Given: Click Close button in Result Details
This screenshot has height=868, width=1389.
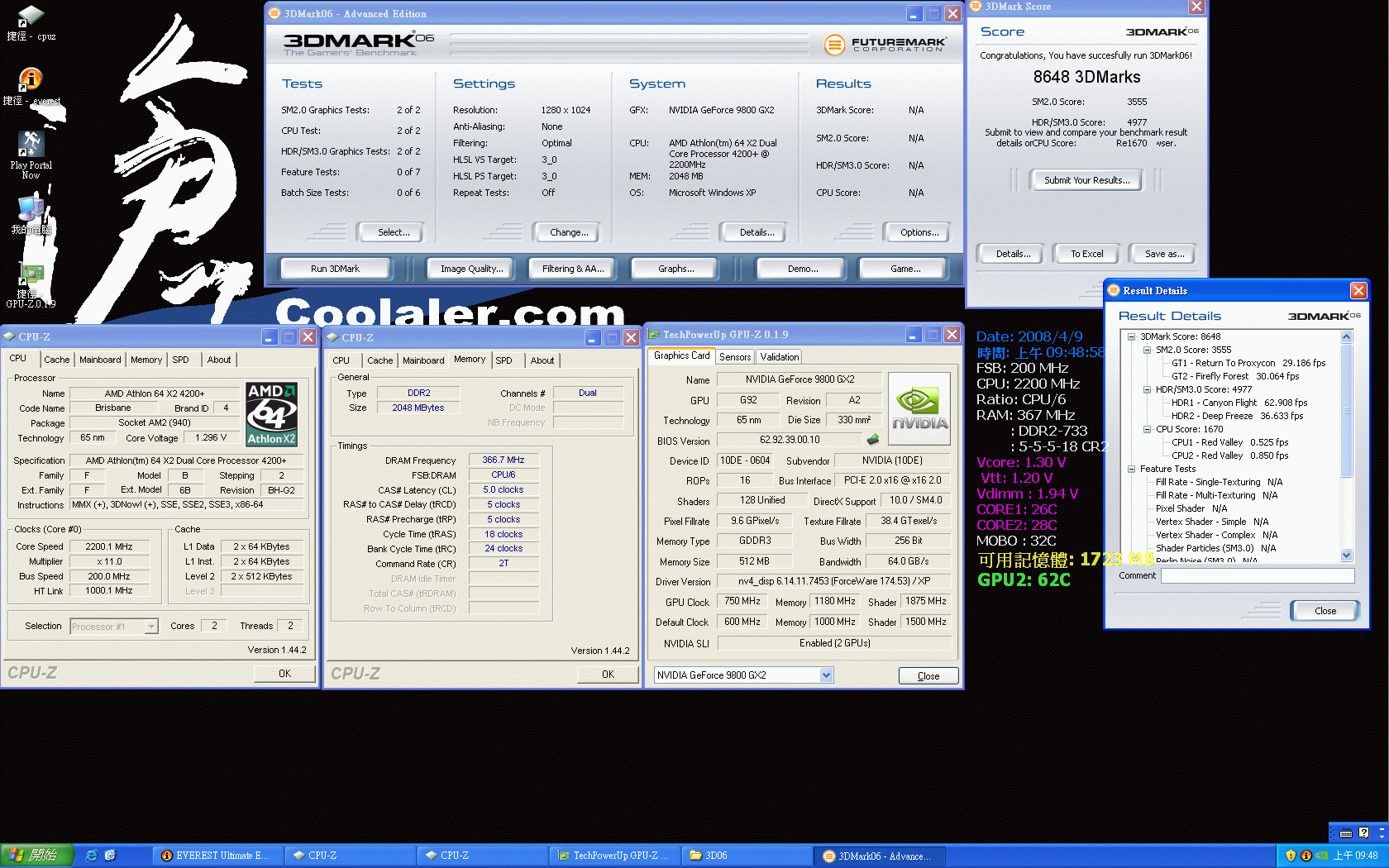Looking at the screenshot, I should [x=1325, y=611].
